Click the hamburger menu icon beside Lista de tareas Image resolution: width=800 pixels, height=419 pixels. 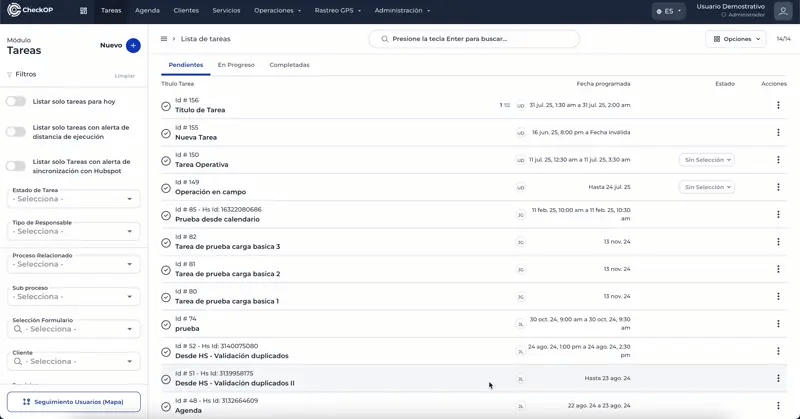point(164,39)
